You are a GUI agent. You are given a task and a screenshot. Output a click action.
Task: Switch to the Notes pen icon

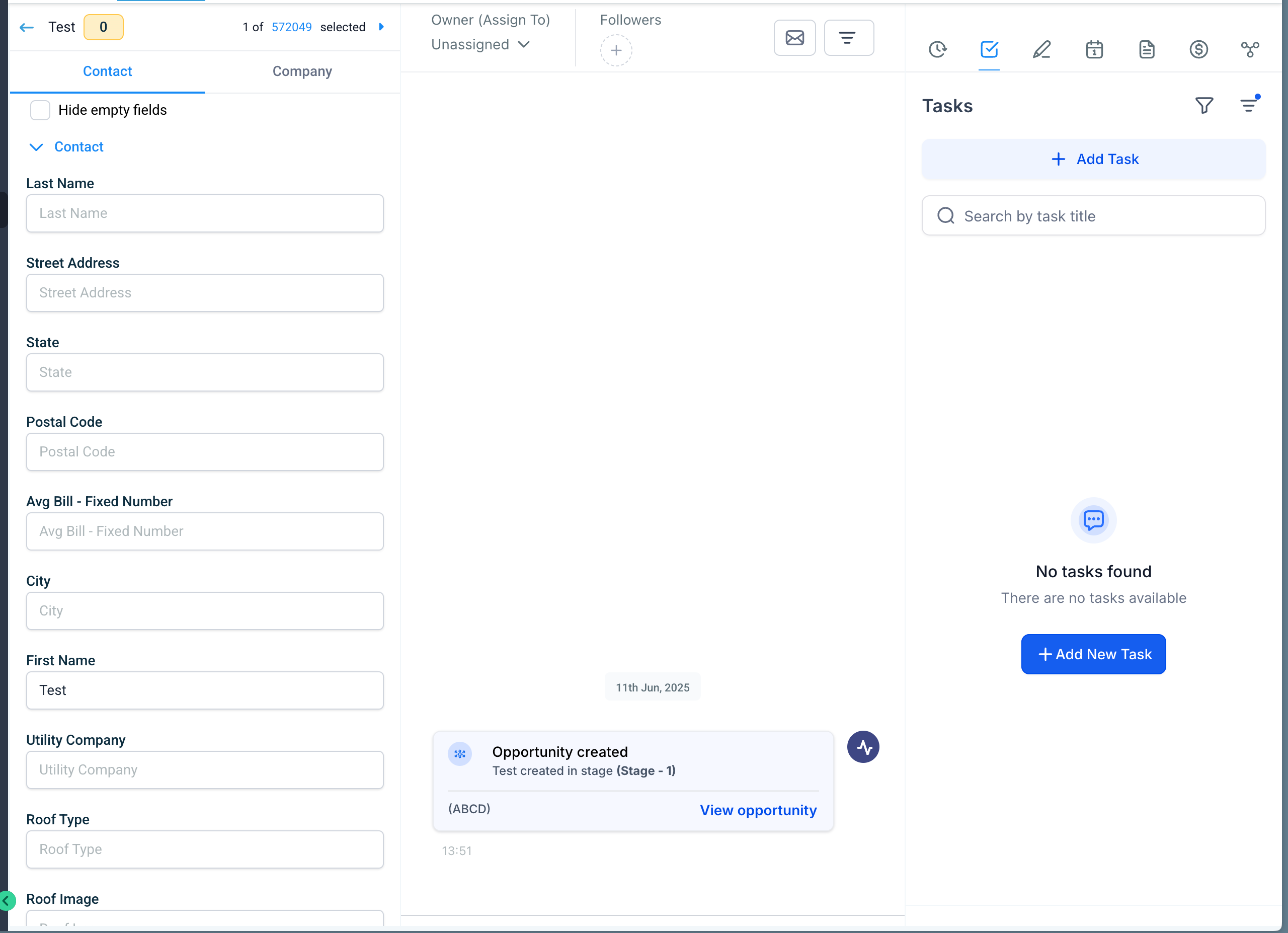coord(1041,49)
